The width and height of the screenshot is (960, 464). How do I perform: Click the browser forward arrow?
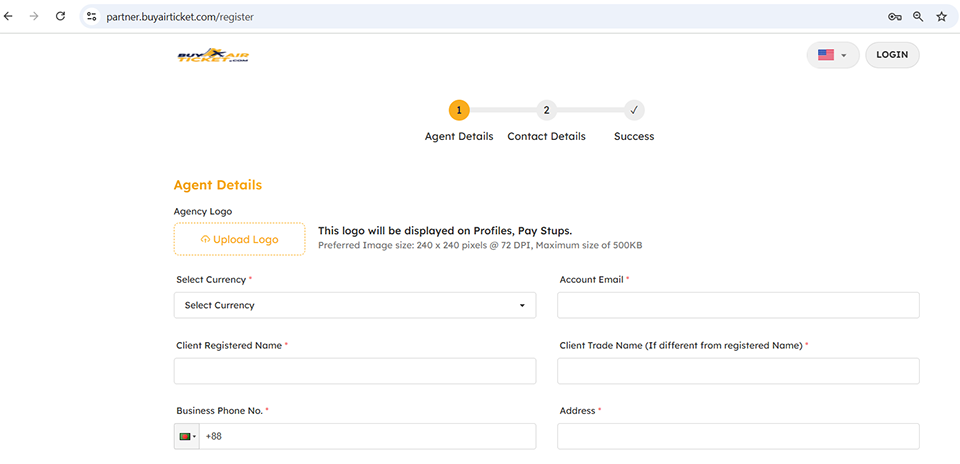tap(35, 17)
